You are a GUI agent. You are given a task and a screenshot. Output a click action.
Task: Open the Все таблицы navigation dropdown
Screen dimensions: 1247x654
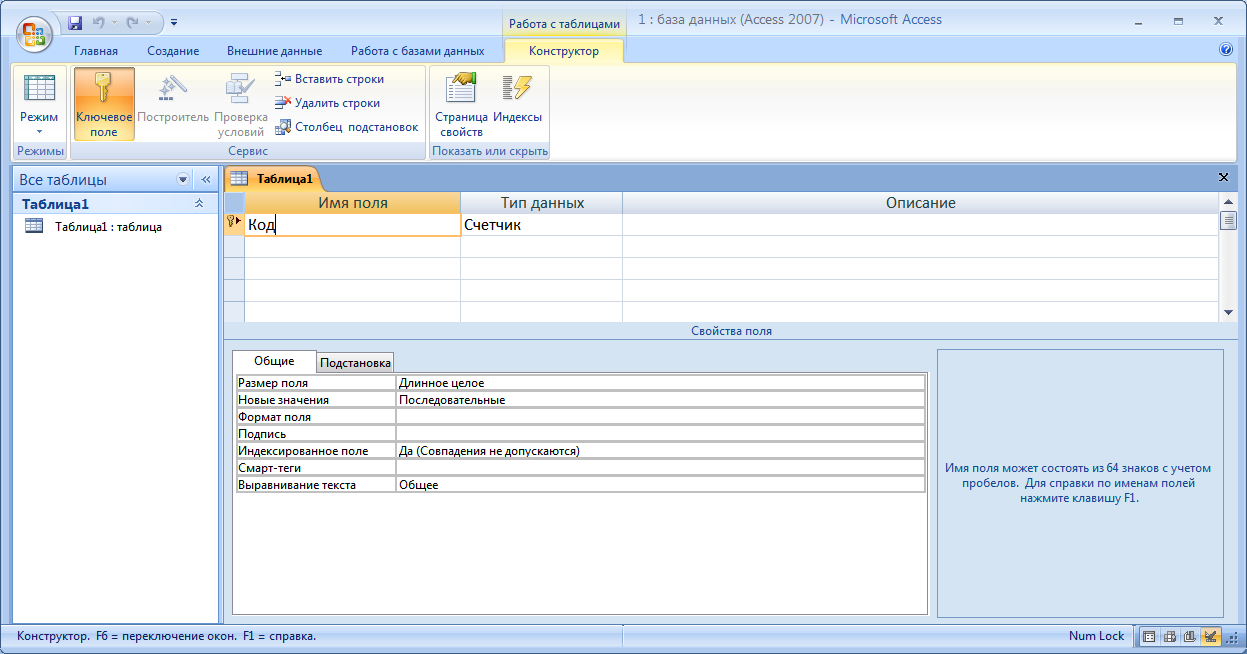(183, 180)
